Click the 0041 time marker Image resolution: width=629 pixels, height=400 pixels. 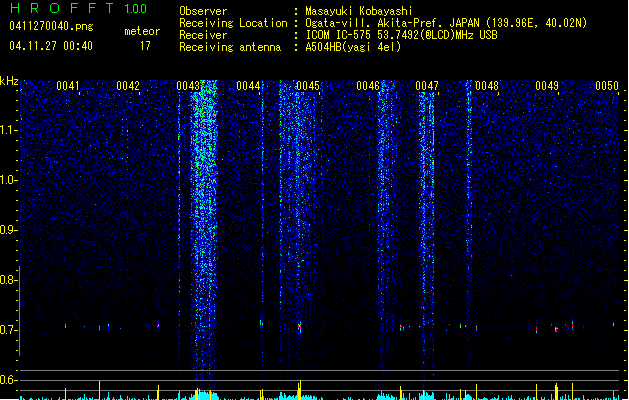click(68, 86)
